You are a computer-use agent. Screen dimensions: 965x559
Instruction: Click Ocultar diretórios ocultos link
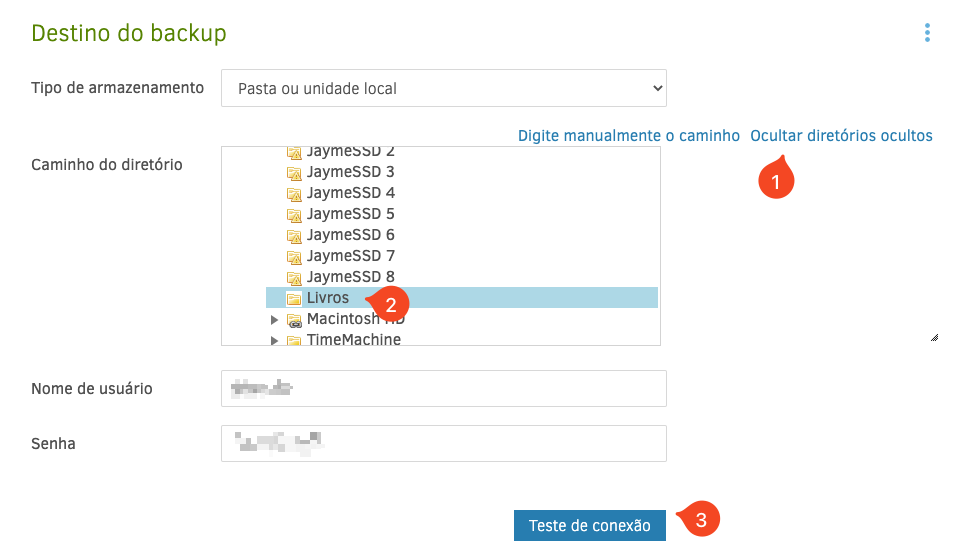(x=841, y=136)
